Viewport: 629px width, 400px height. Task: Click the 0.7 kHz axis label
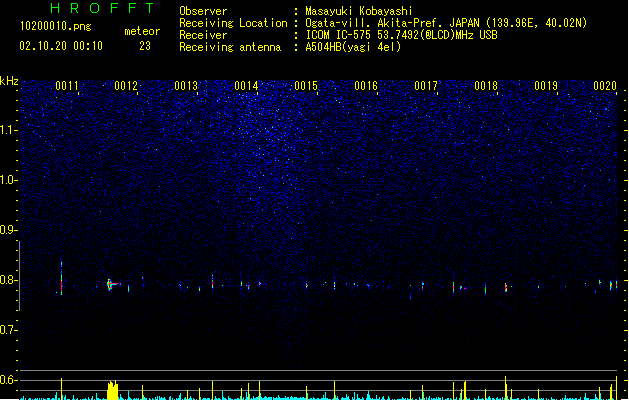click(x=8, y=330)
